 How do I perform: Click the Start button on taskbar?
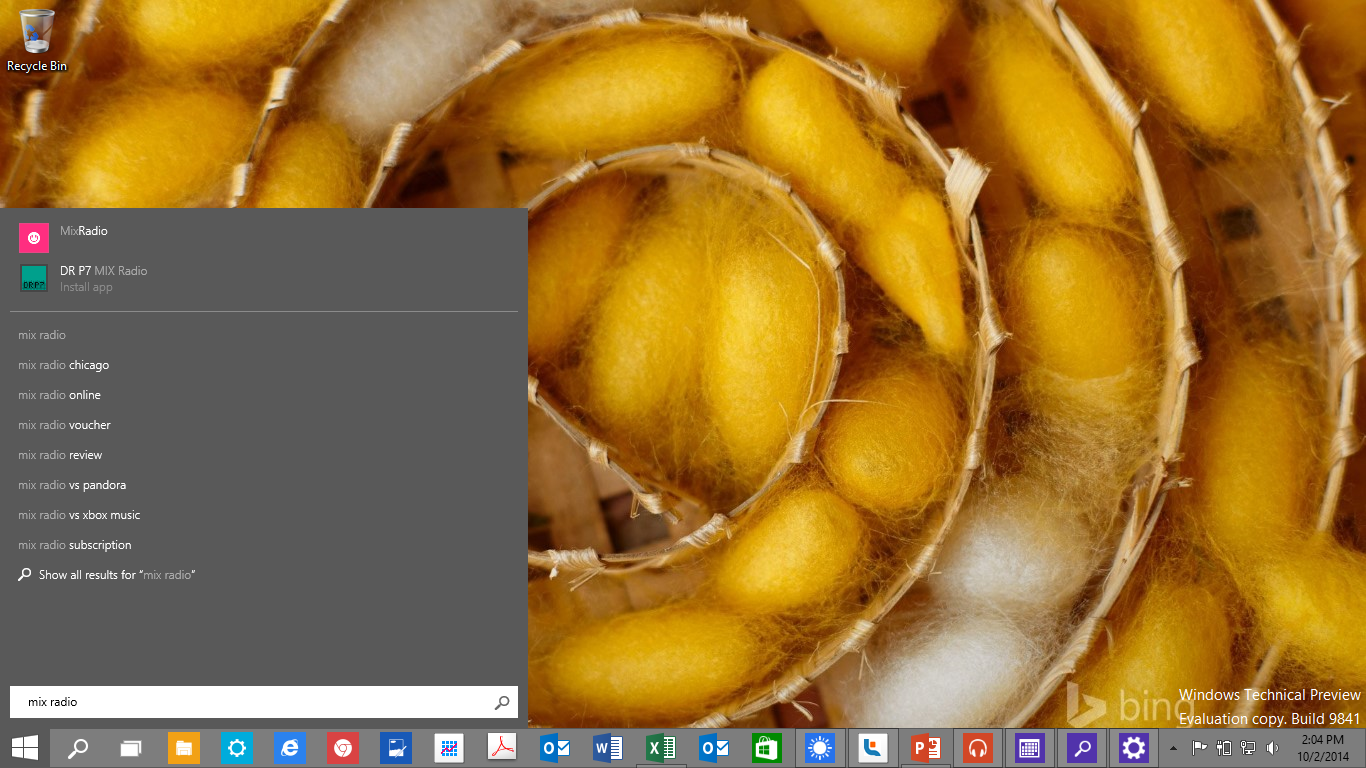tap(25, 748)
